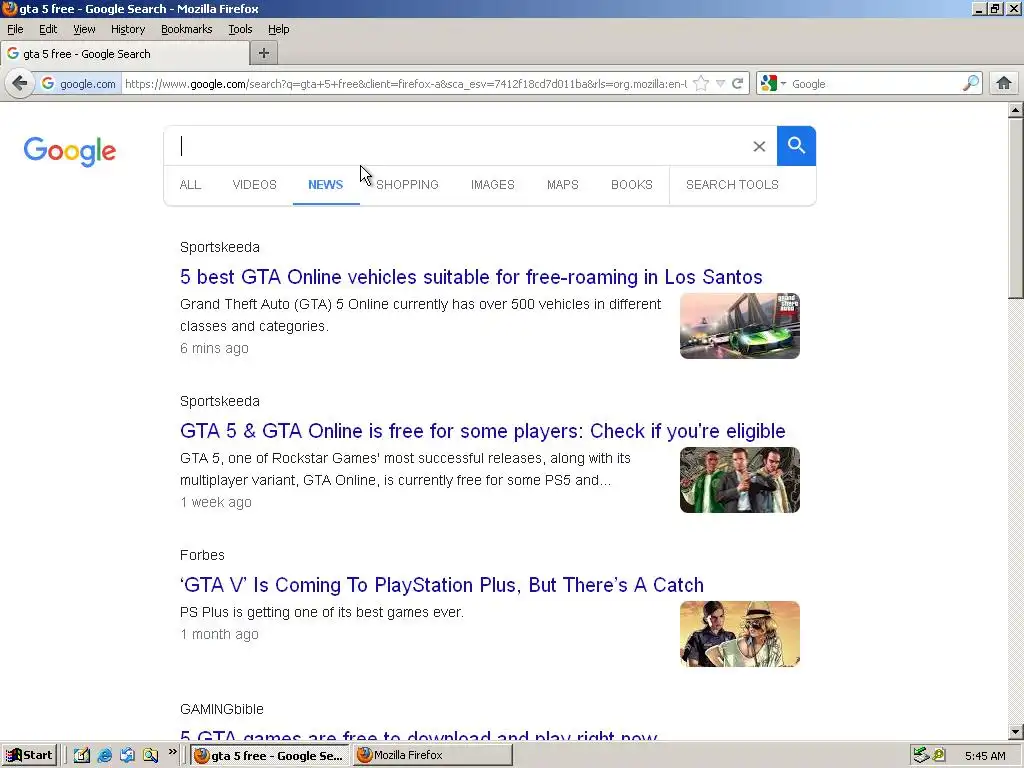Open the search engine selector dropdown
This screenshot has height=768, width=1024.
773,84
